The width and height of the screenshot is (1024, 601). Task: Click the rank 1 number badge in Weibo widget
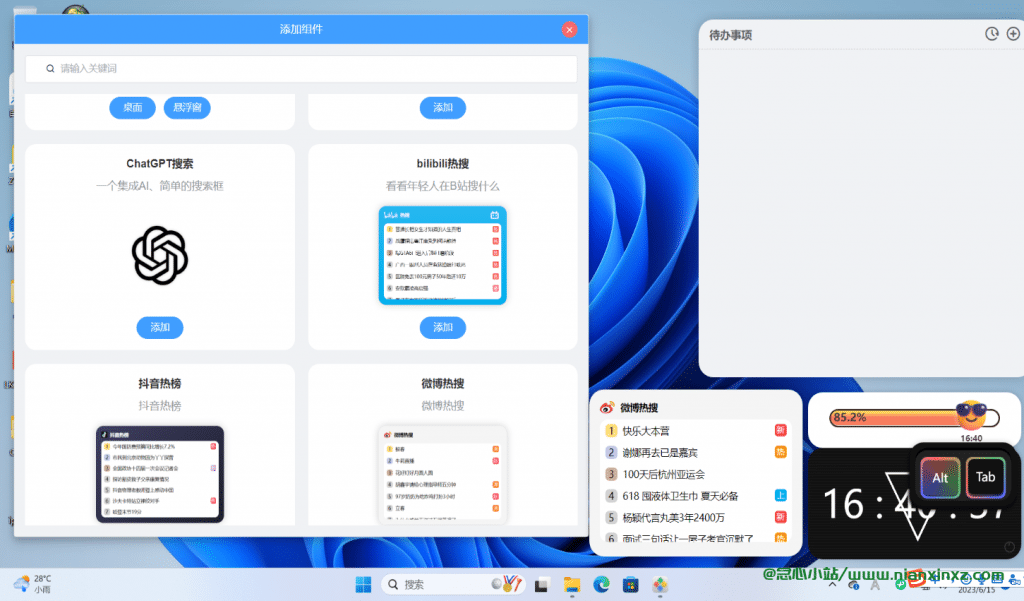611,430
